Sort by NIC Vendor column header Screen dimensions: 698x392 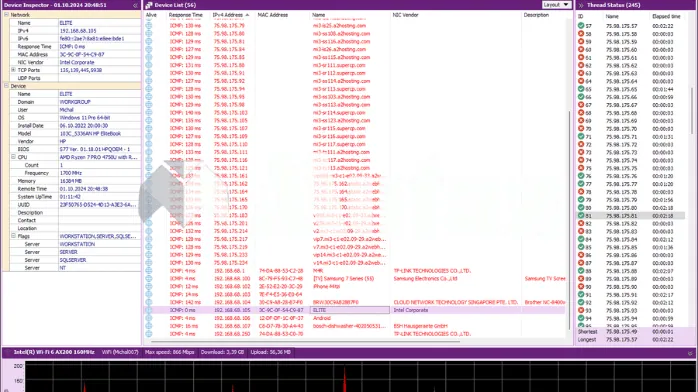(x=406, y=15)
